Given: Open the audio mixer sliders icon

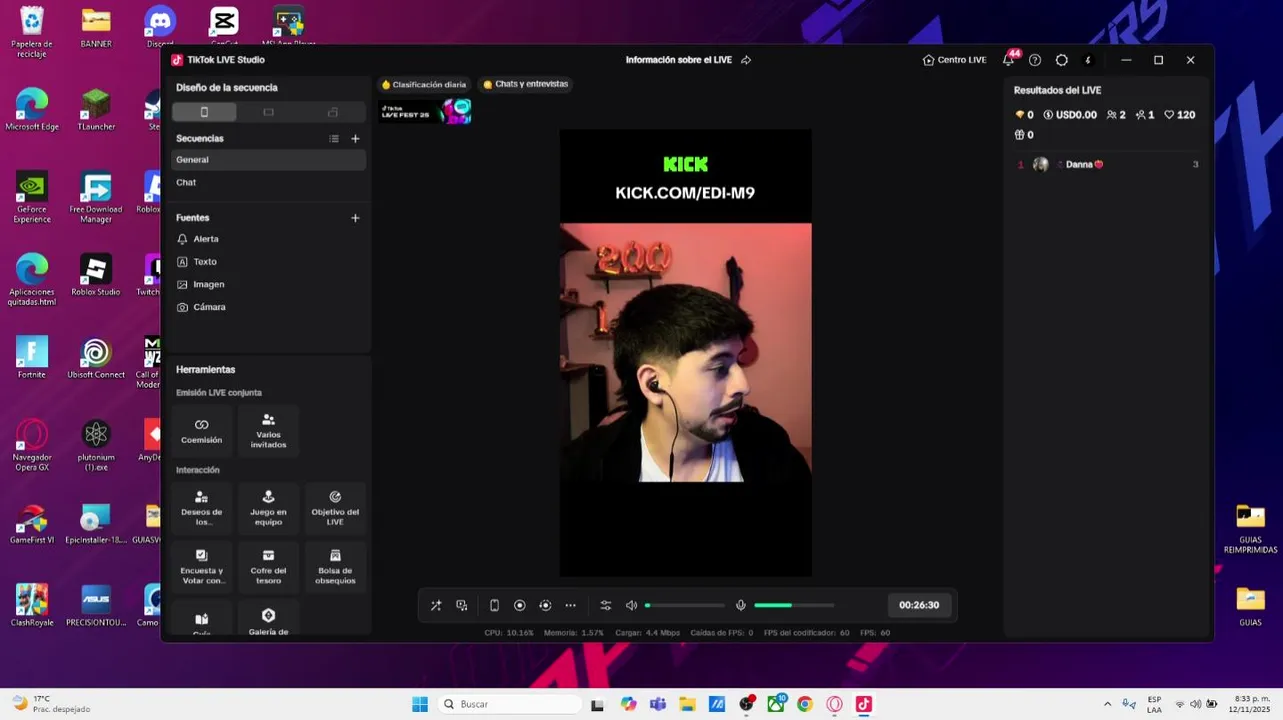Looking at the screenshot, I should (x=605, y=605).
